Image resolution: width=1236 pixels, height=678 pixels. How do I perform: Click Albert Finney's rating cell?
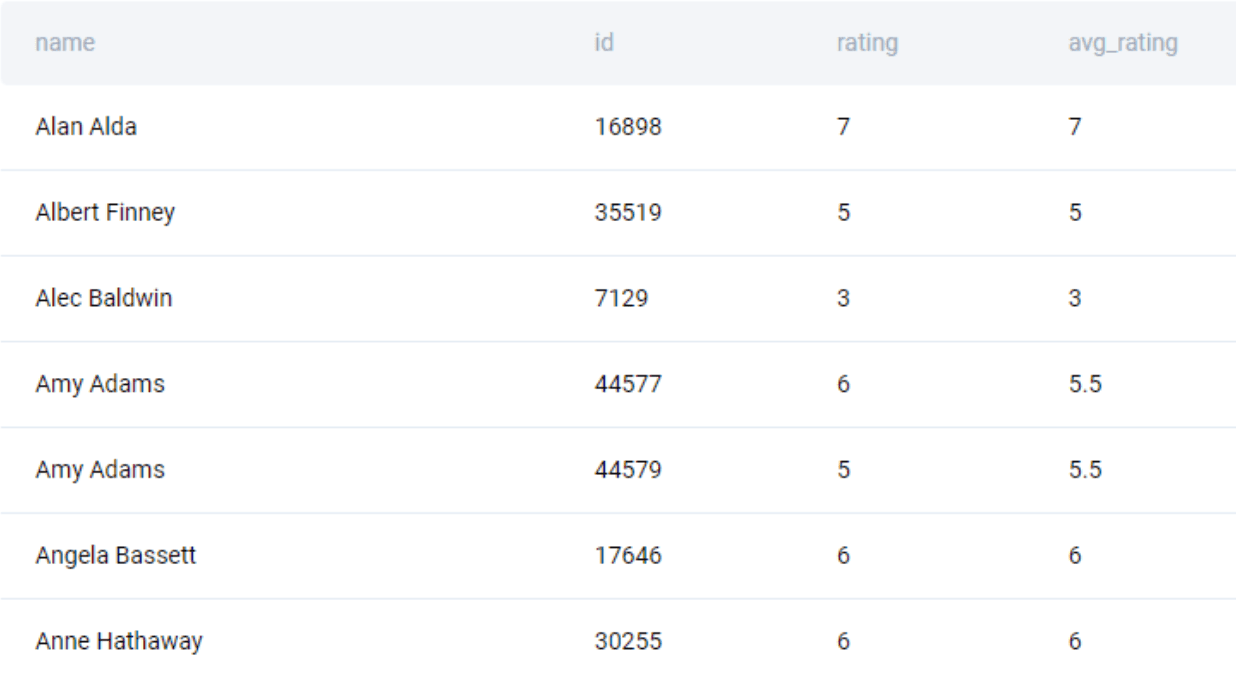point(844,212)
